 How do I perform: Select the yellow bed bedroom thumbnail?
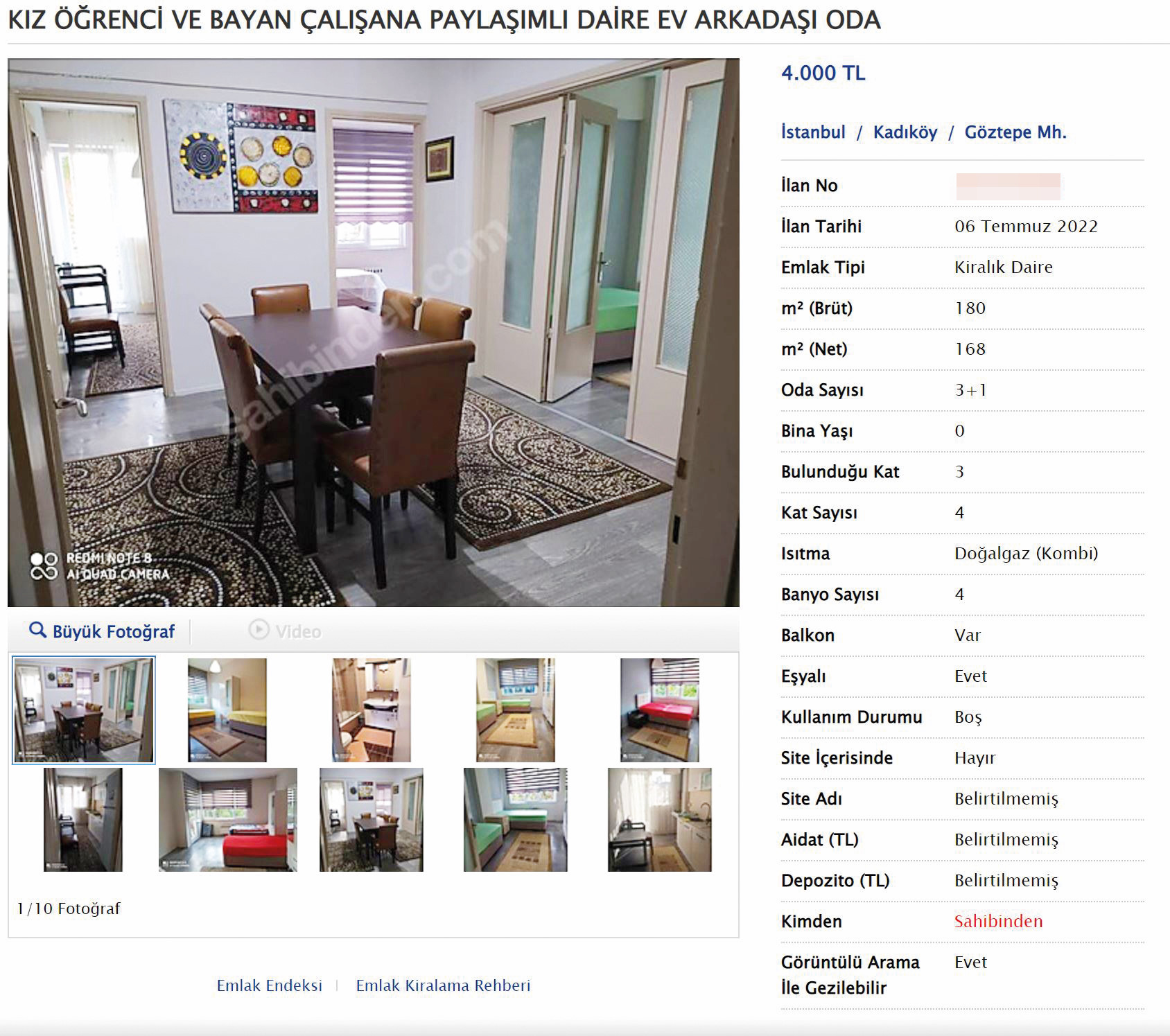pos(227,710)
